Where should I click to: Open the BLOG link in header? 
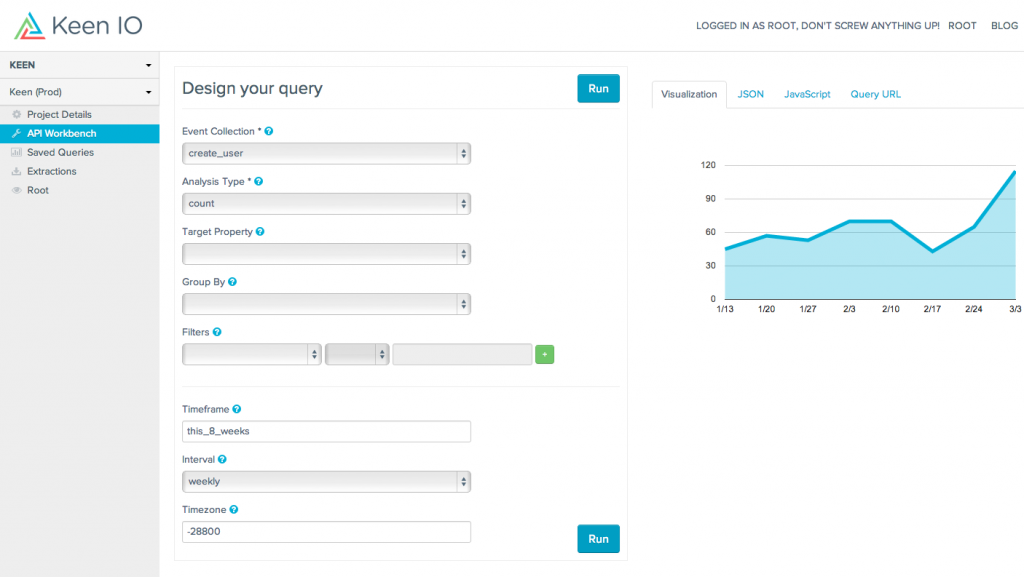(x=1003, y=26)
